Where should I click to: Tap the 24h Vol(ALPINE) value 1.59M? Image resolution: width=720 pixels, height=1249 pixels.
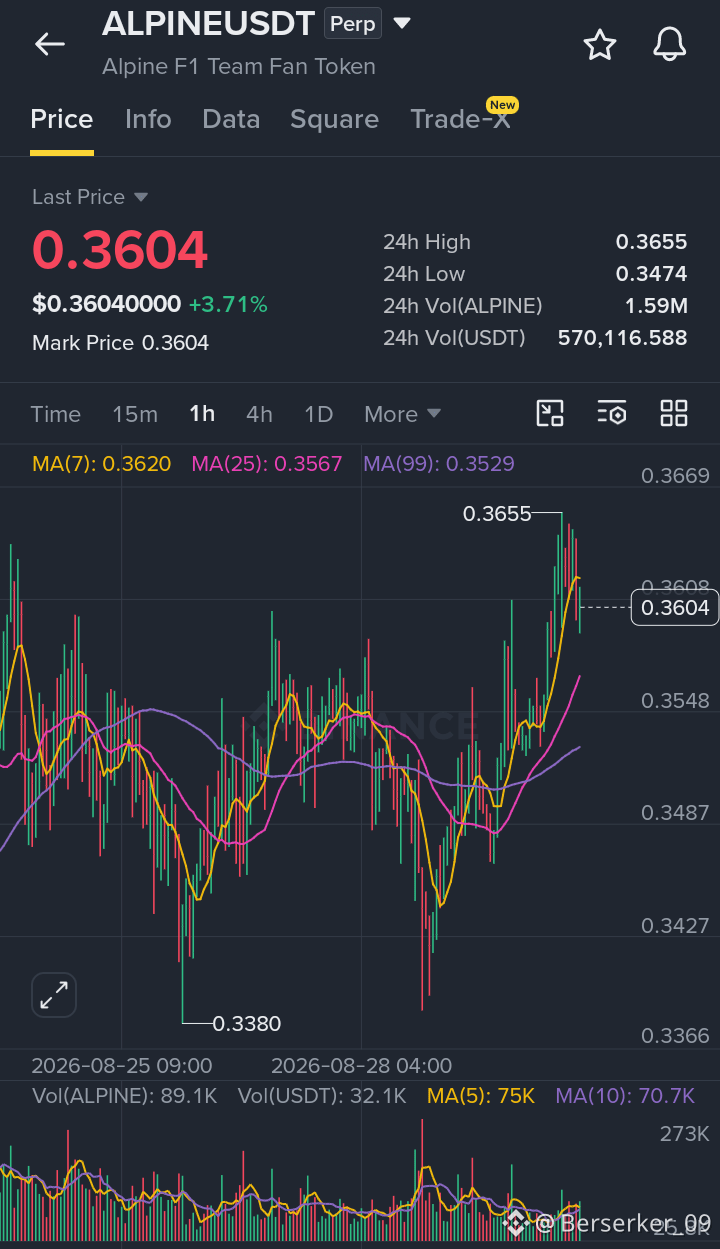point(657,306)
